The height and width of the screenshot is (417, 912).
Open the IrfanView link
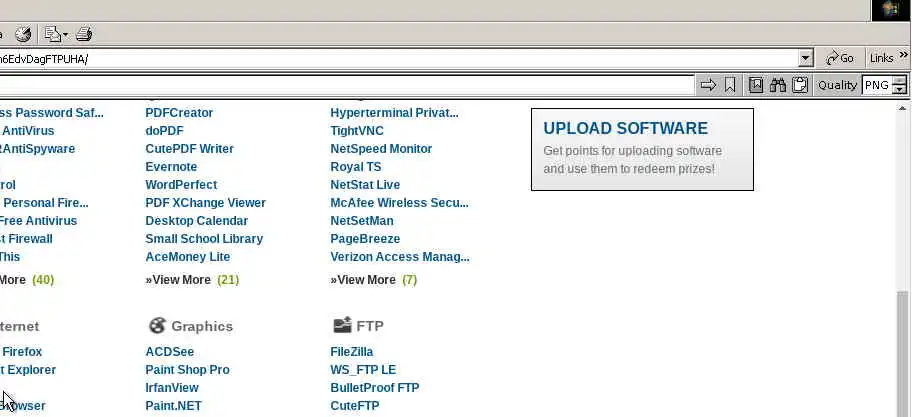172,388
